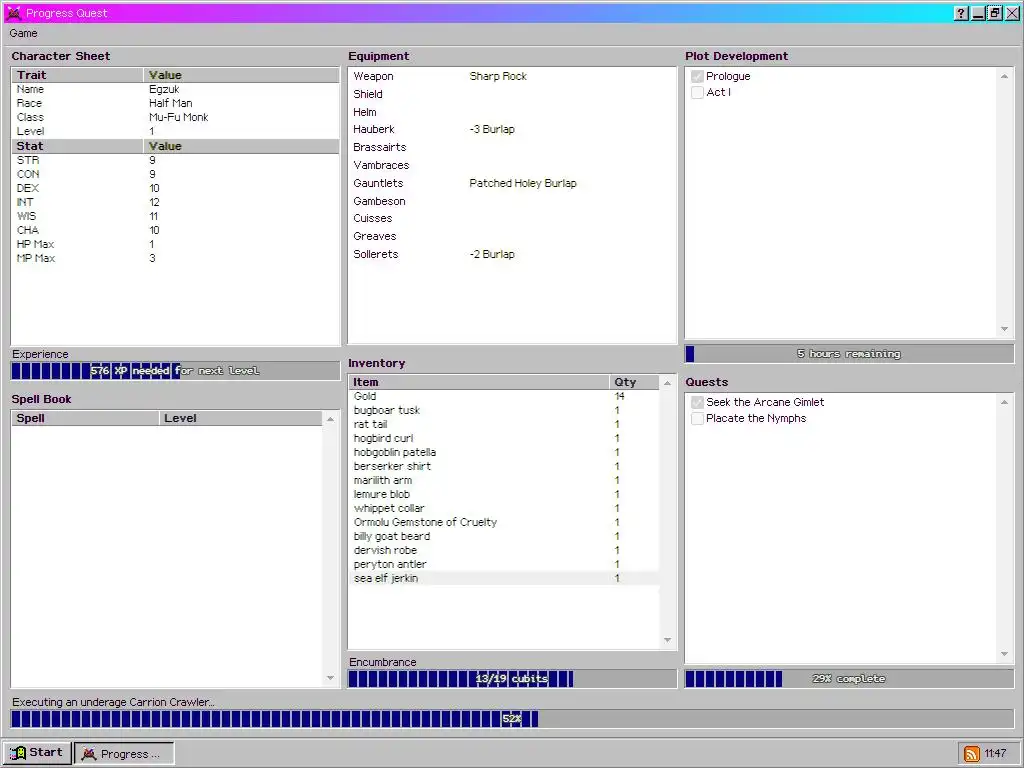Click the Shield equipment slot
The width and height of the screenshot is (1024, 768).
(x=512, y=94)
